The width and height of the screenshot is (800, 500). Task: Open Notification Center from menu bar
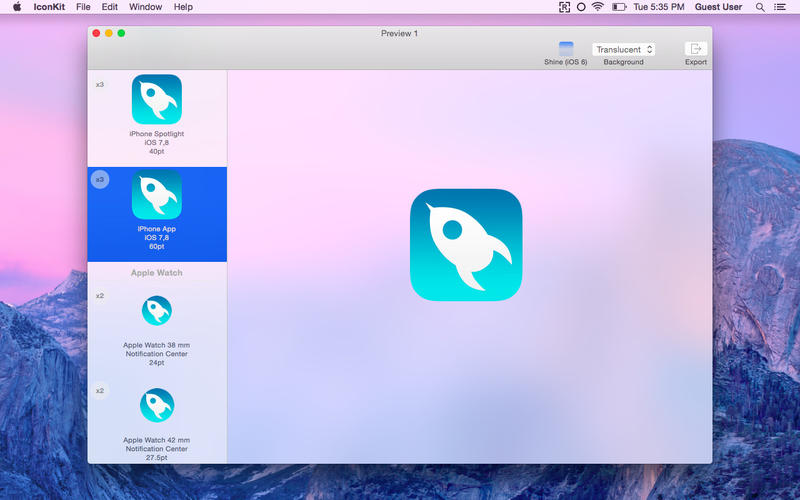(x=780, y=7)
